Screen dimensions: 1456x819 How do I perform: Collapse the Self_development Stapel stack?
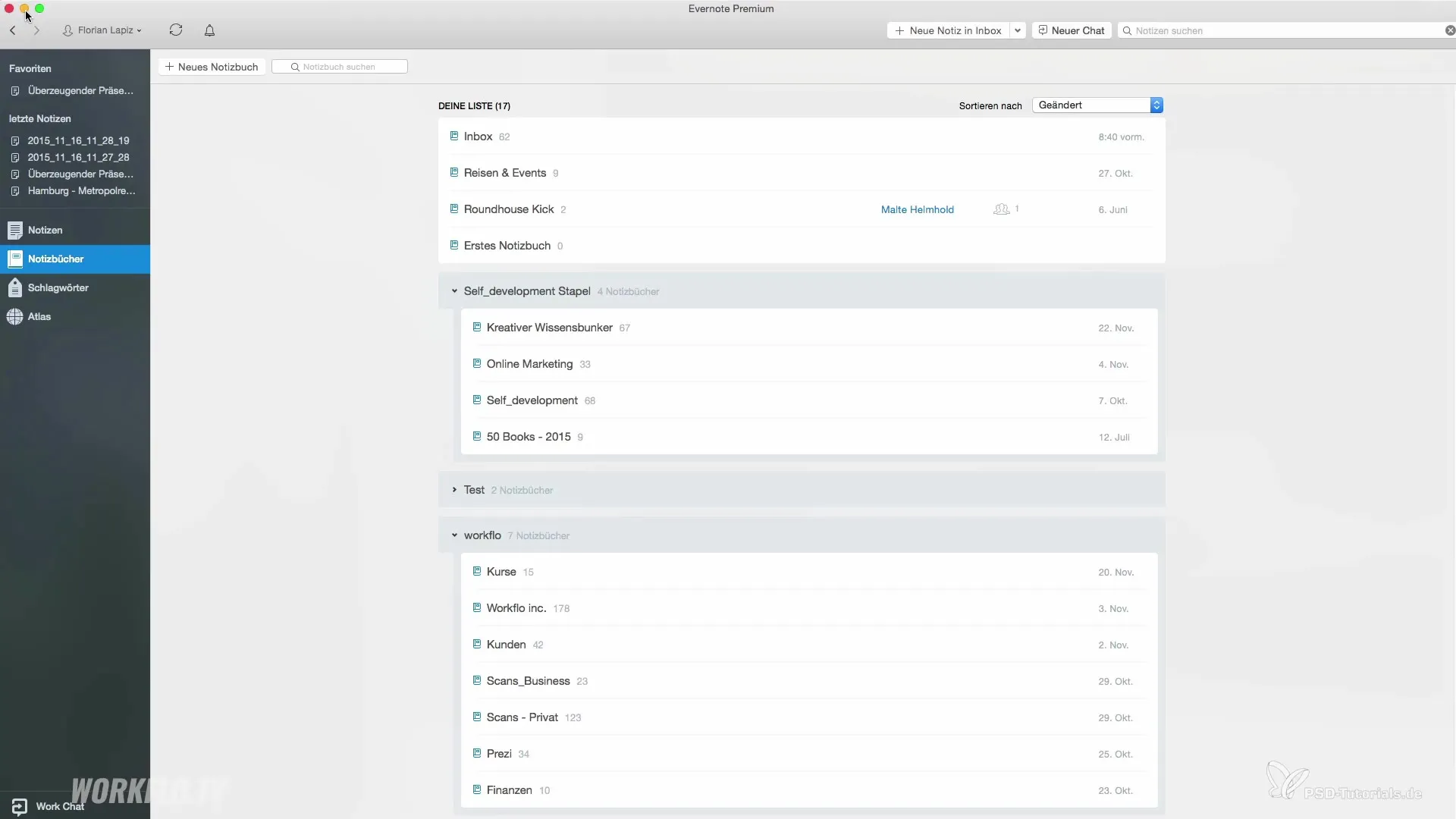tap(454, 291)
